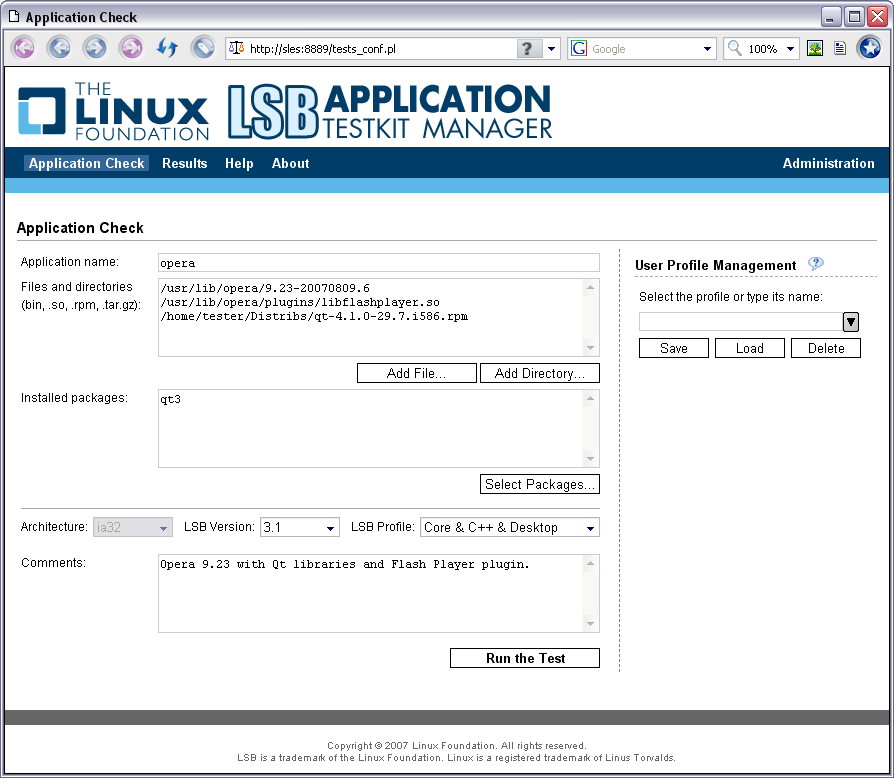
Task: Click the Google search engine icon
Action: (x=579, y=48)
